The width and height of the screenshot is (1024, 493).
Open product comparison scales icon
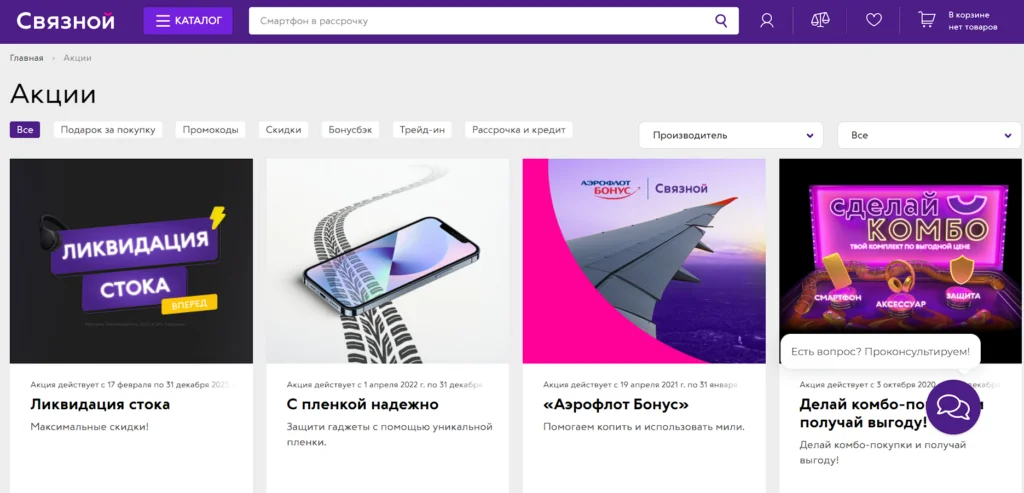(820, 21)
